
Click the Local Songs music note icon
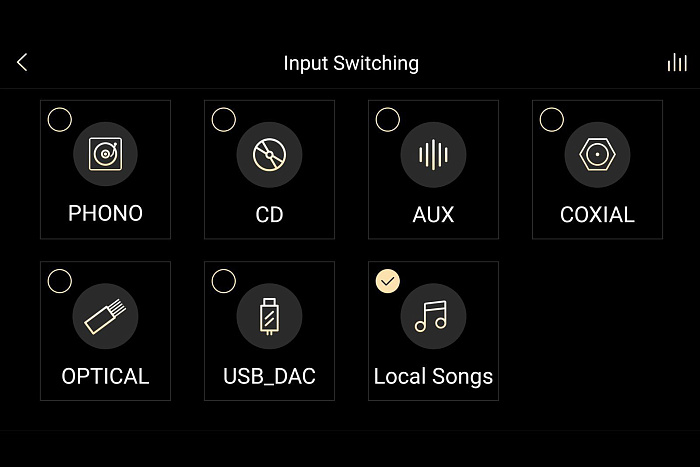pyautogui.click(x=433, y=316)
